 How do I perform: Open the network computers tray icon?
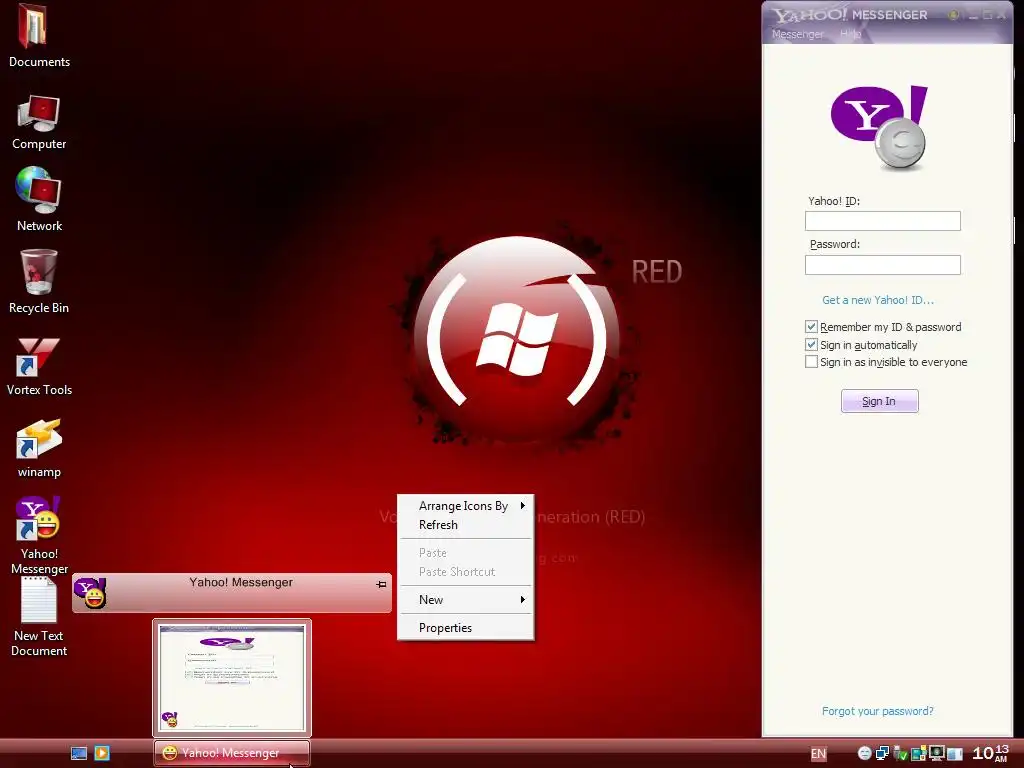pos(882,753)
